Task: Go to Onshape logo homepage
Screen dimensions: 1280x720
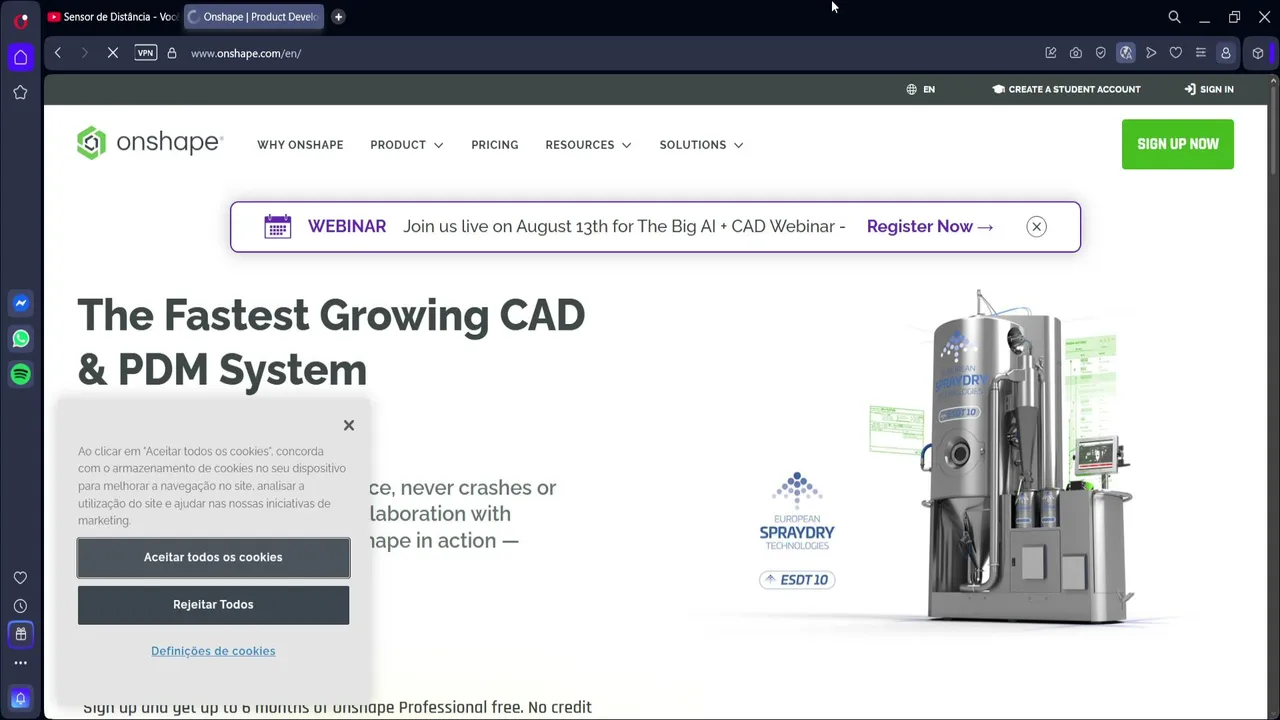Action: point(150,143)
